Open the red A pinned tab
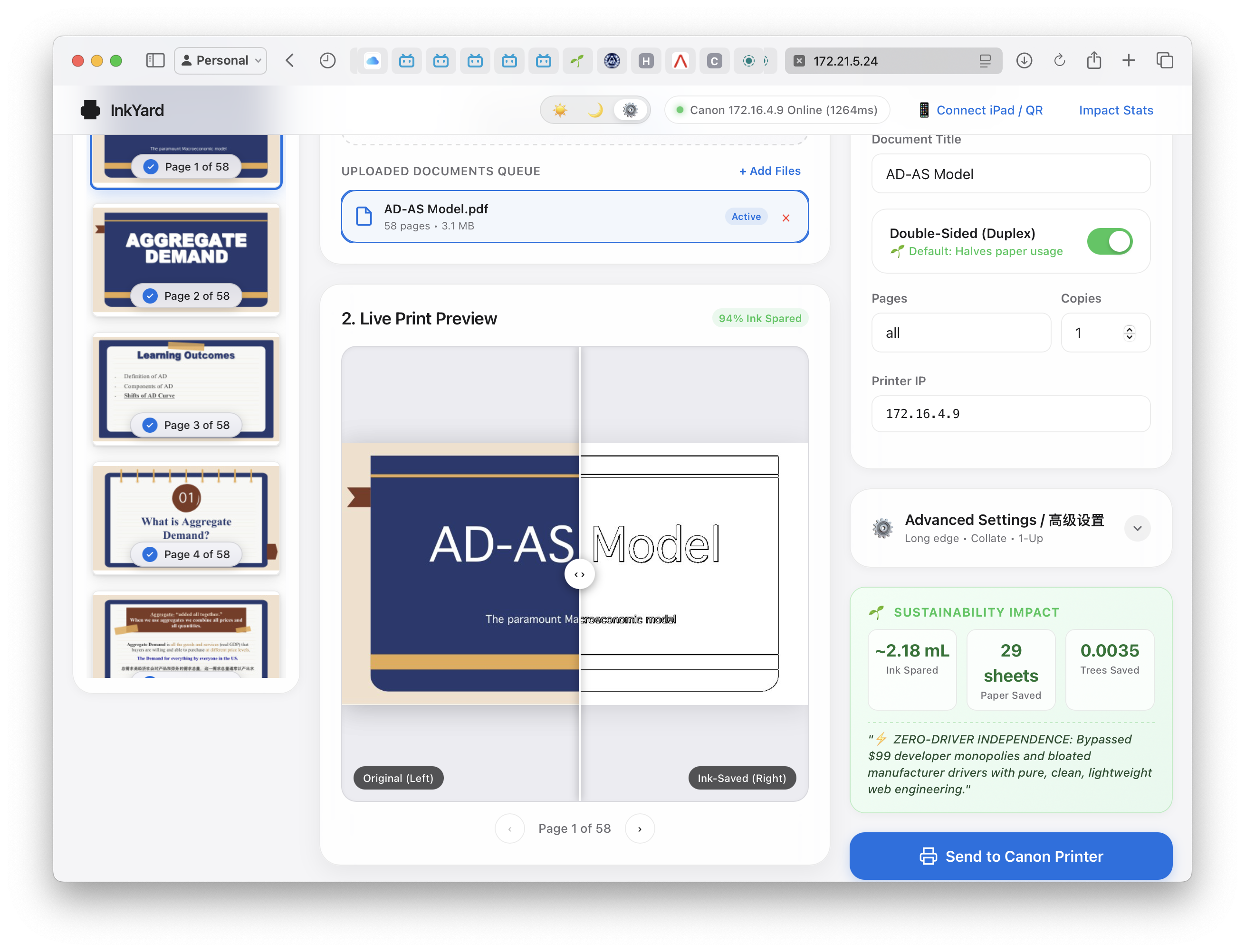Image resolution: width=1245 pixels, height=952 pixels. pyautogui.click(x=680, y=61)
